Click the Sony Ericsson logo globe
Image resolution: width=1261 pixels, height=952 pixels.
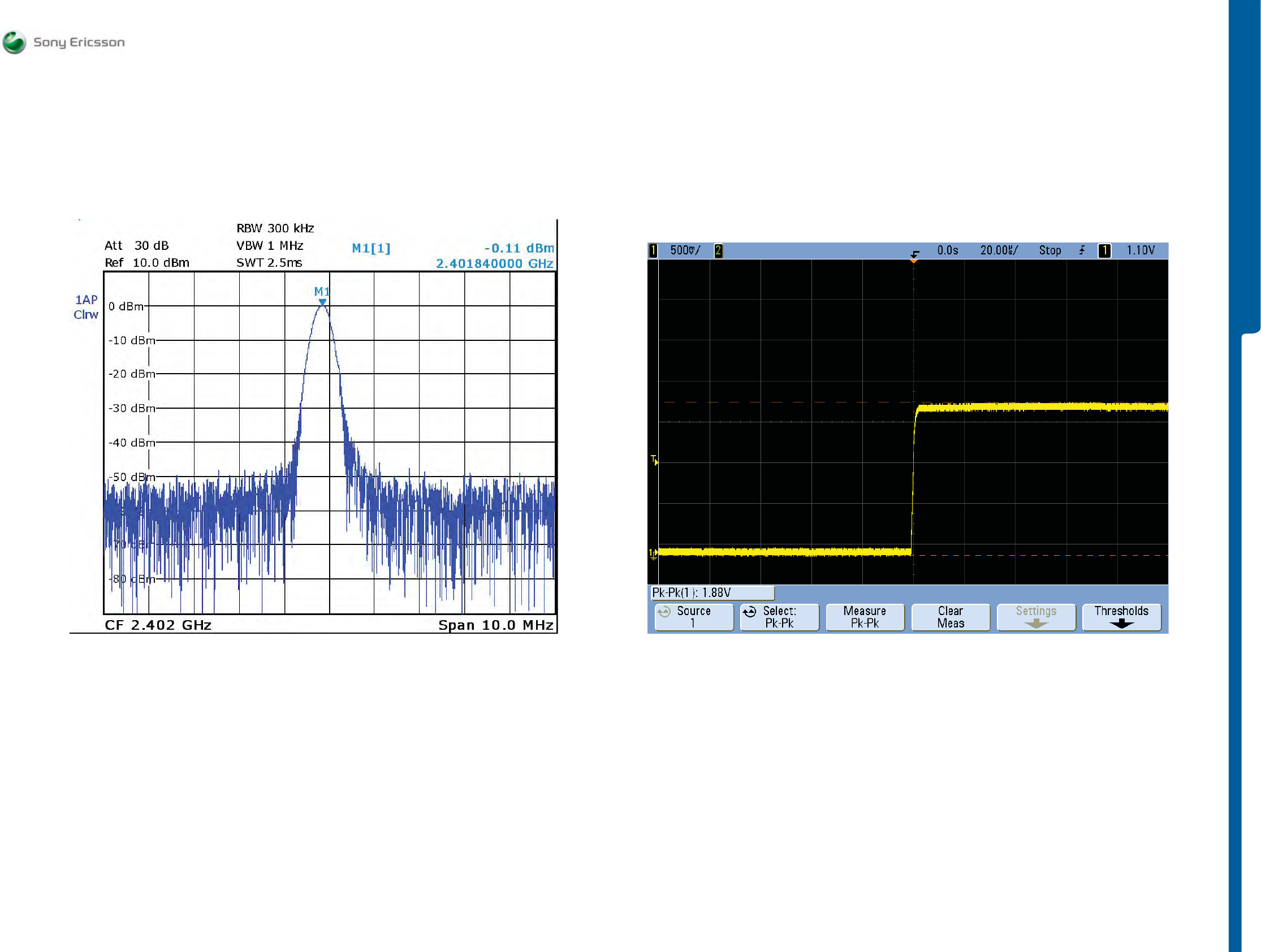tap(14, 42)
